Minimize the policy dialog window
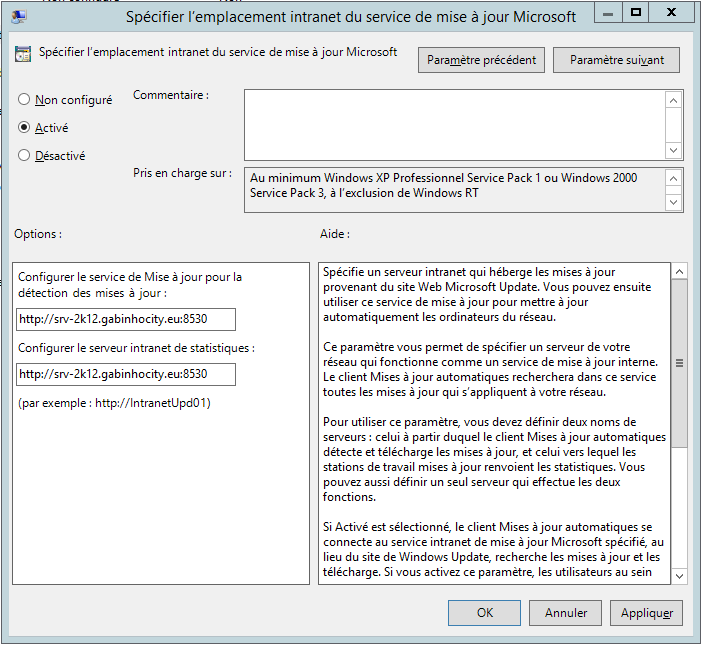 click(608, 13)
